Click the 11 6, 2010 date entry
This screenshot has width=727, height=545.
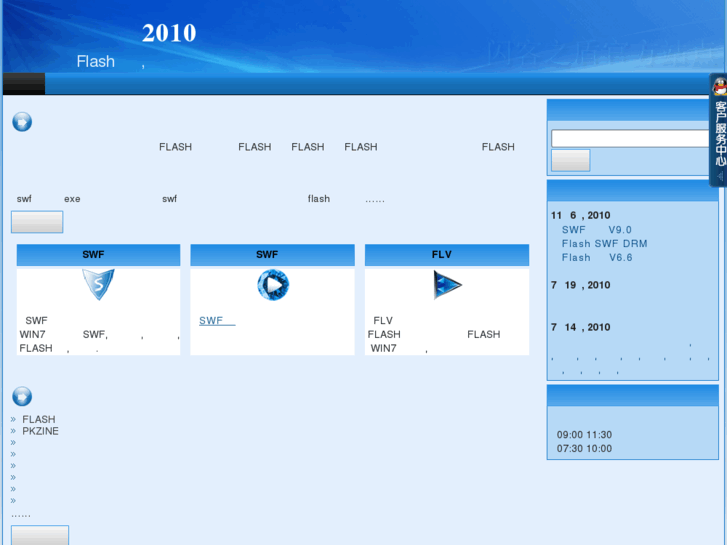pyautogui.click(x=580, y=215)
